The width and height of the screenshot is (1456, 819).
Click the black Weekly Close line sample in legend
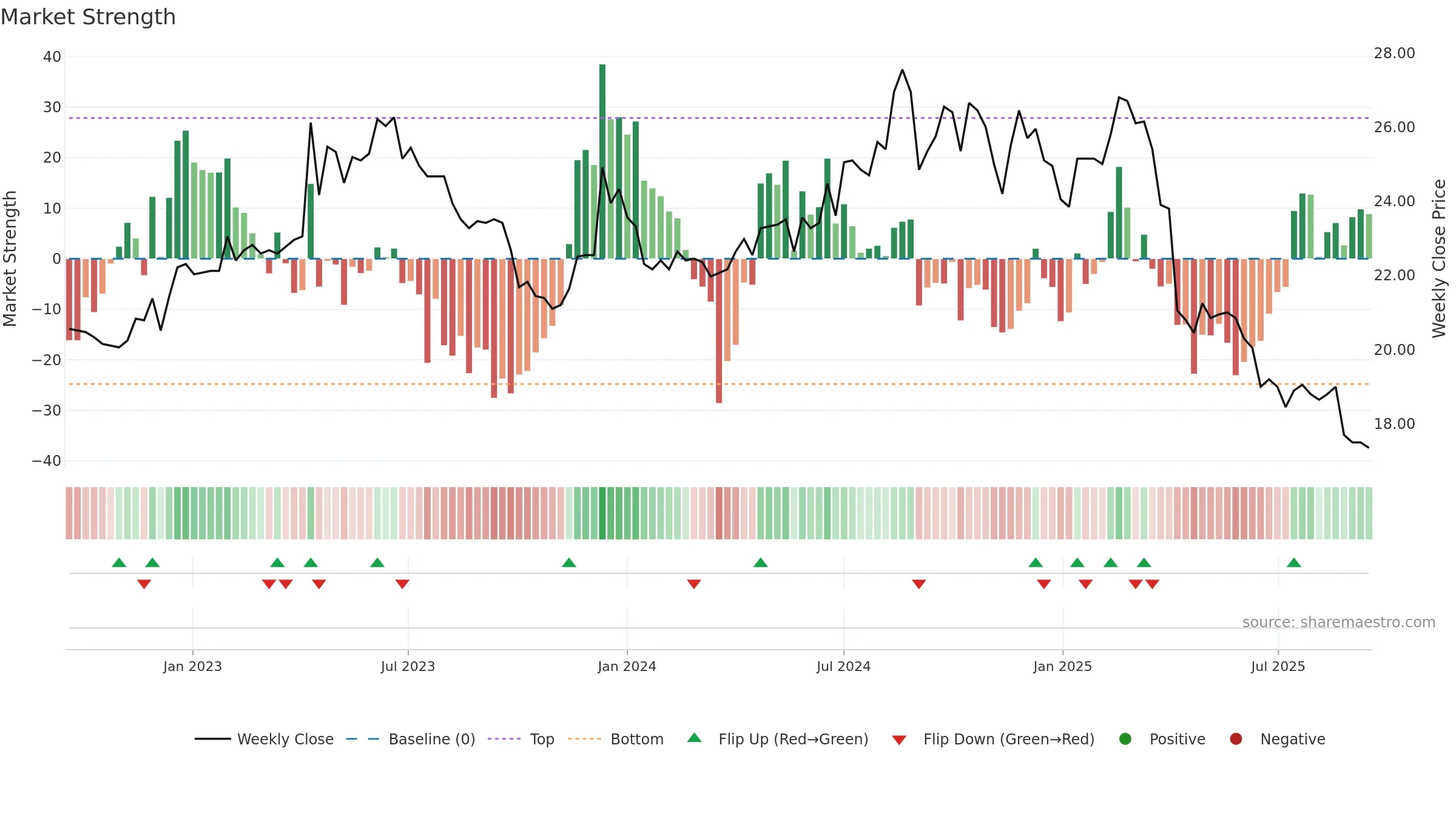click(x=213, y=739)
